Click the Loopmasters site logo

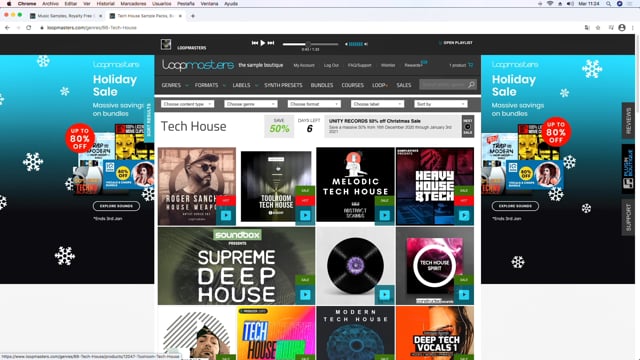click(198, 65)
